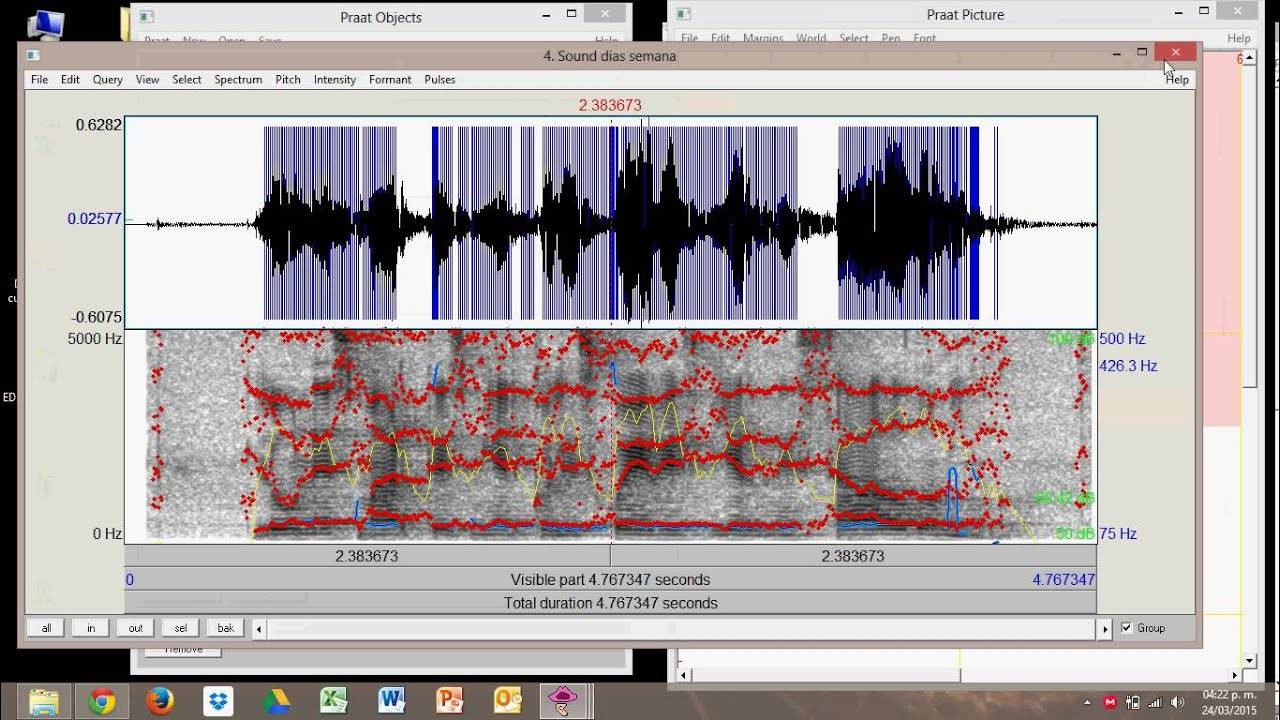Open the Formant menu
The height and width of the screenshot is (720, 1280).
pos(390,80)
